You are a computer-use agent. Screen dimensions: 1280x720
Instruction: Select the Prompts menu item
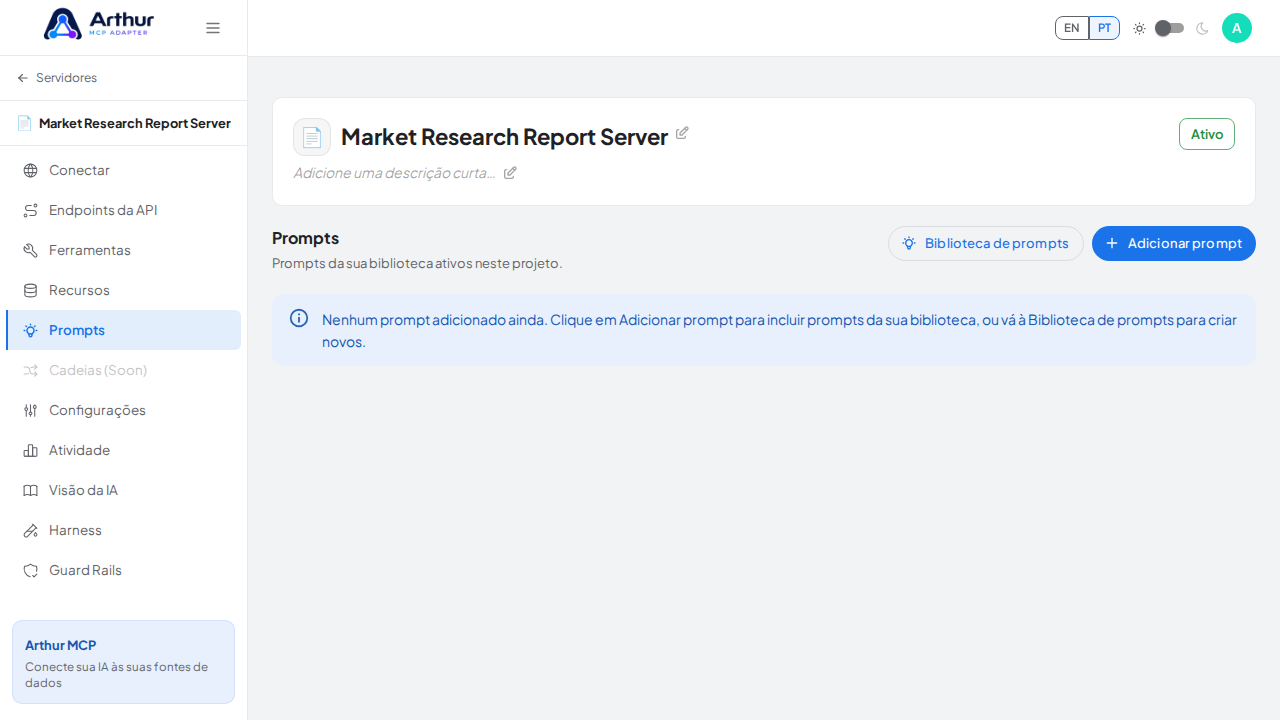point(123,330)
